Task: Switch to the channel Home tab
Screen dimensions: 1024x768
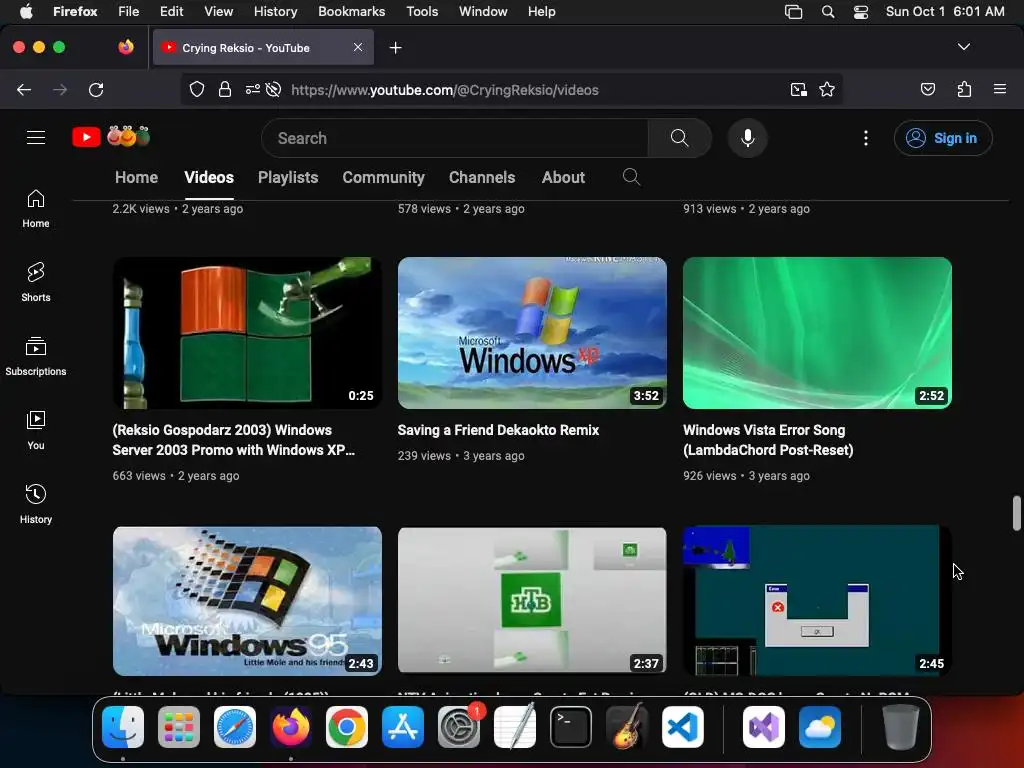Action: 136,178
